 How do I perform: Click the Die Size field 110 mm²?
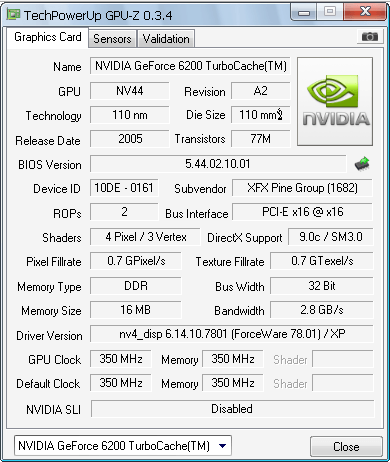(x=261, y=115)
